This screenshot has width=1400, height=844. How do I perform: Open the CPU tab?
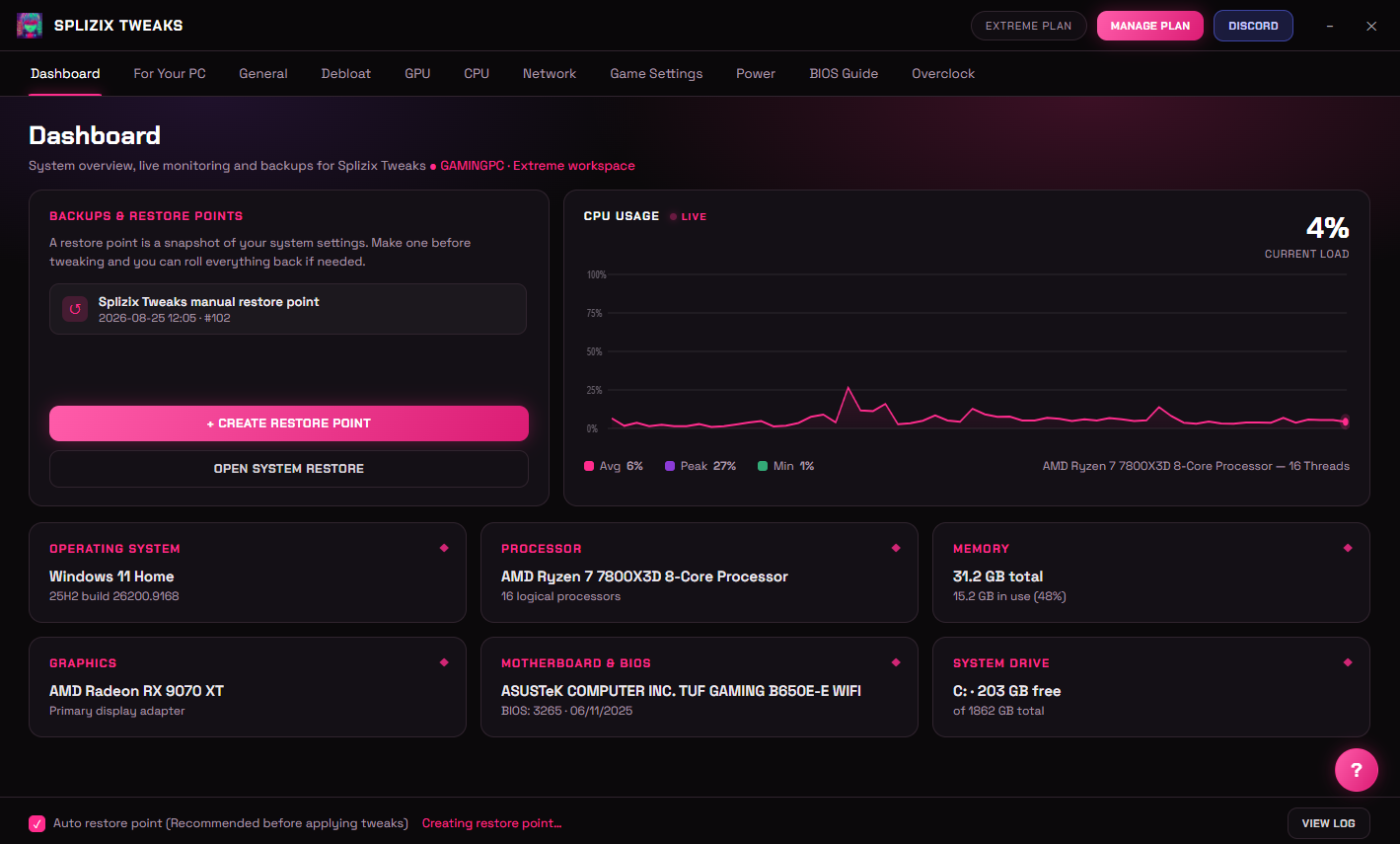click(477, 74)
